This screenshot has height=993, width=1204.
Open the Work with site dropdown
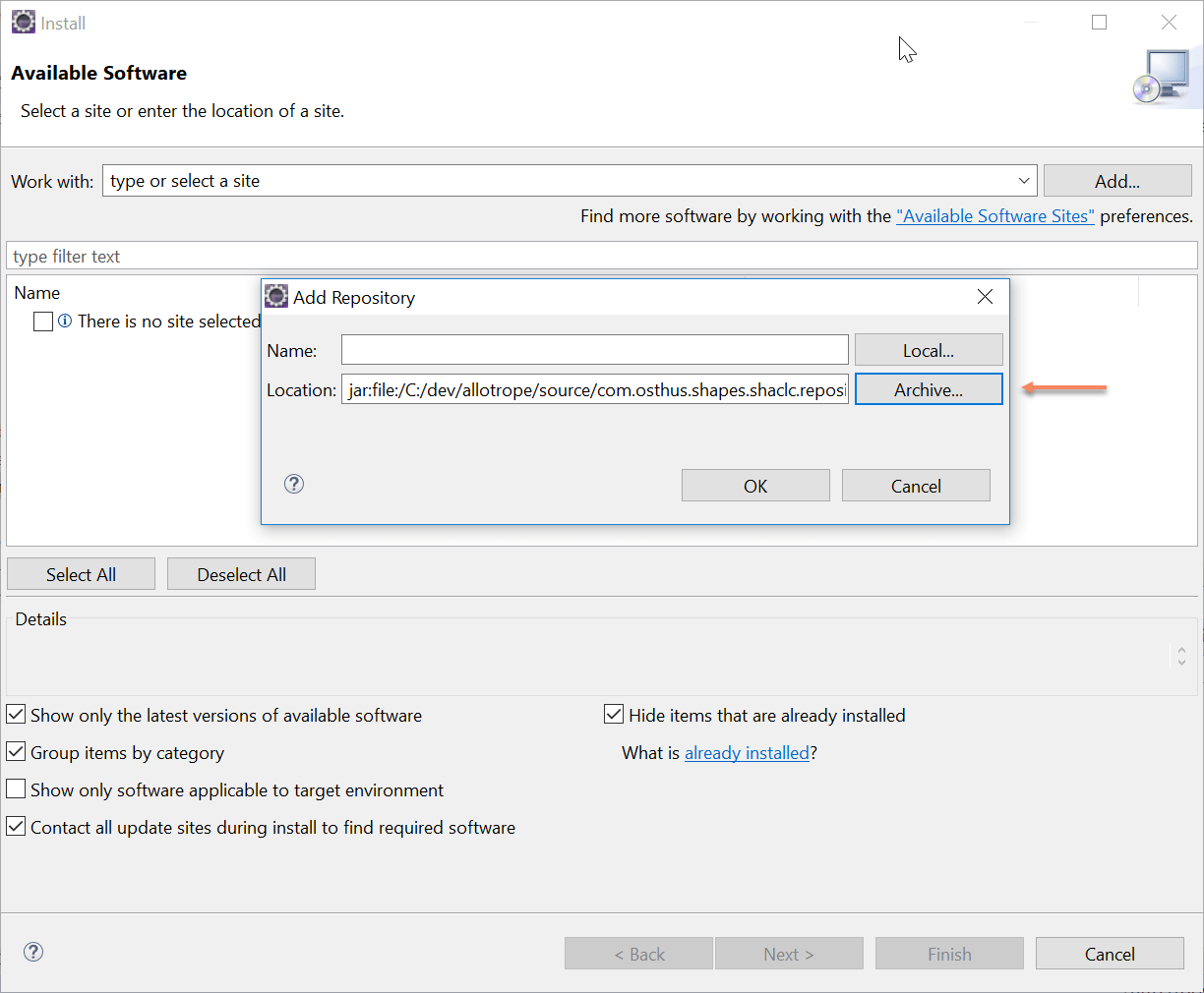1024,180
